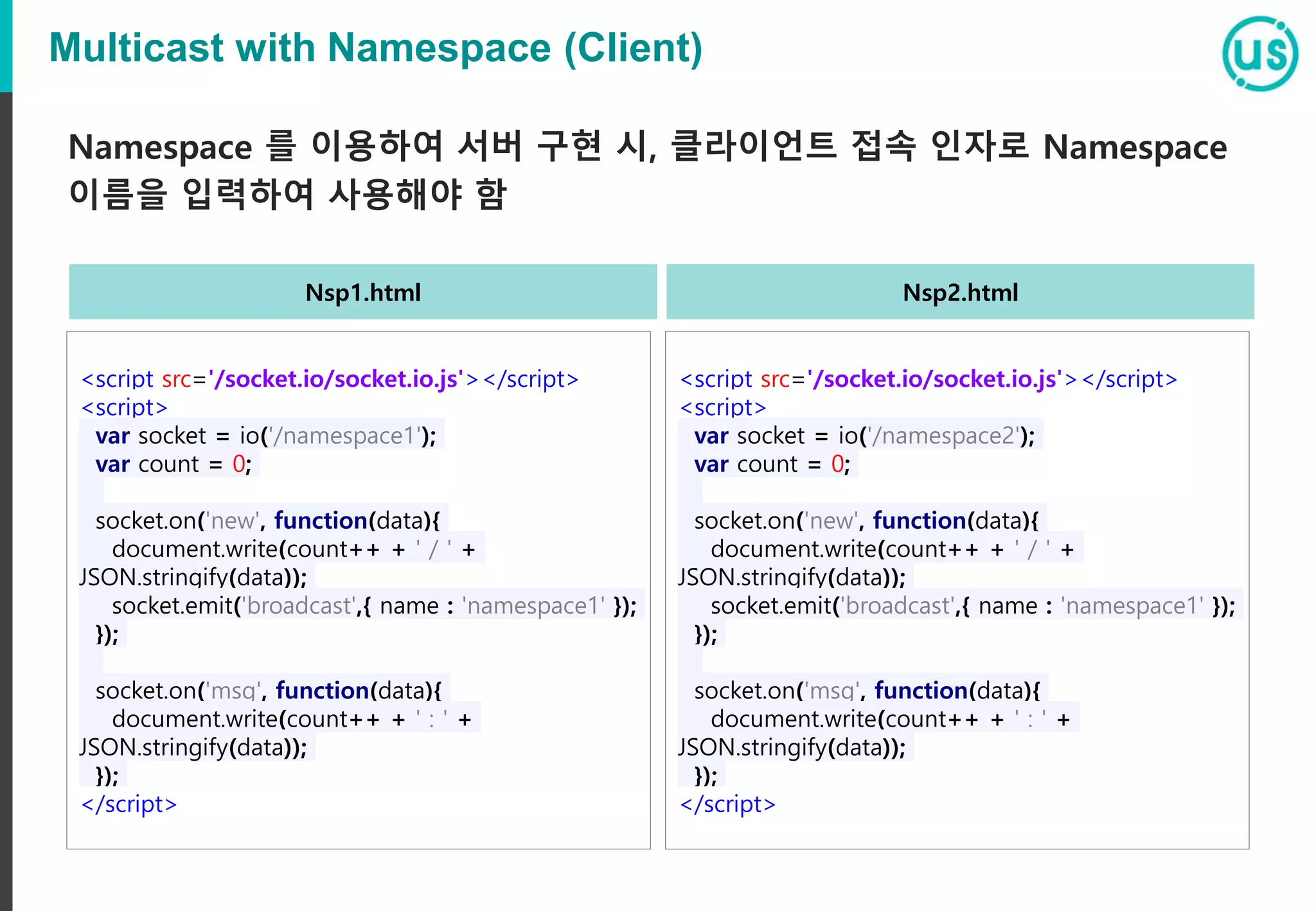Click document.write with ' / ' in Nsp1 code
The height and width of the screenshot is (911, 1316).
coord(294,549)
